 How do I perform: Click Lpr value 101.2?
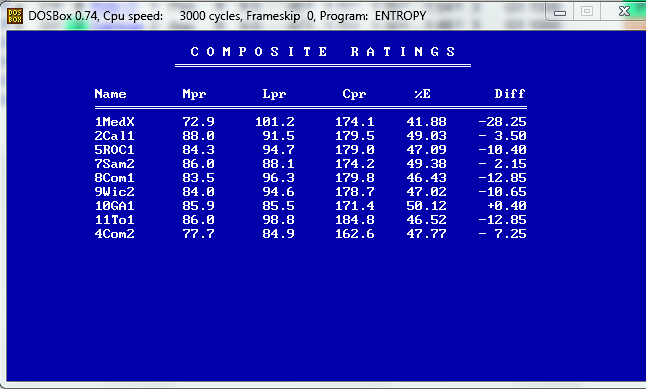pyautogui.click(x=274, y=122)
